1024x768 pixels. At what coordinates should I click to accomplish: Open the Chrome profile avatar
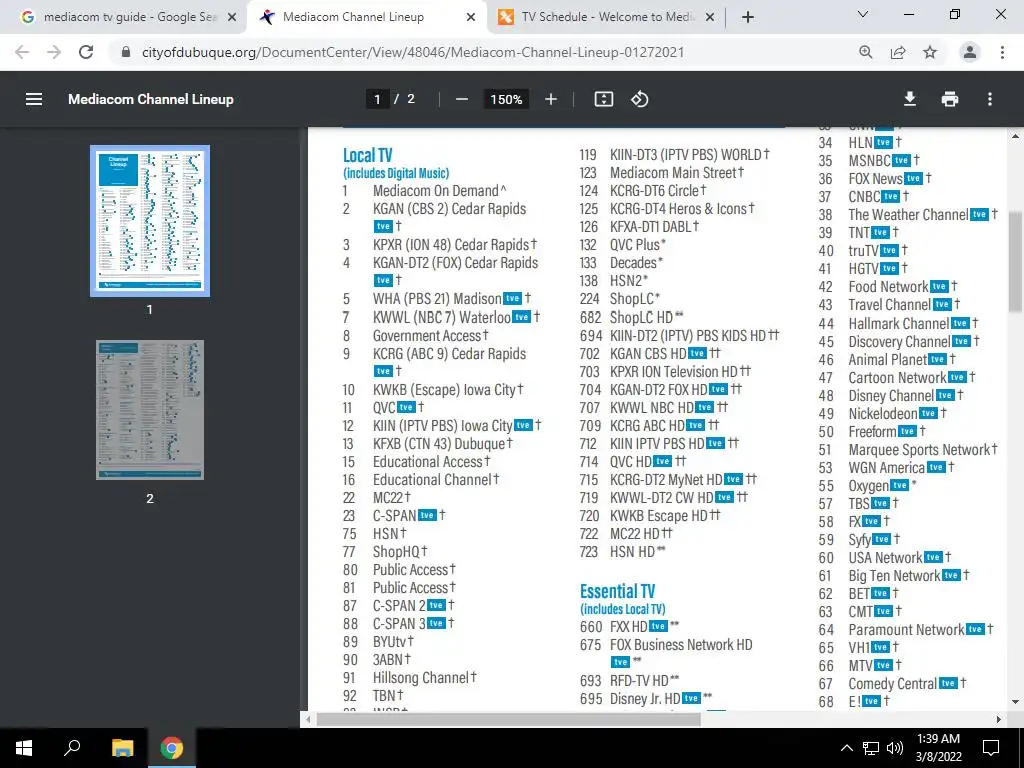(x=970, y=52)
